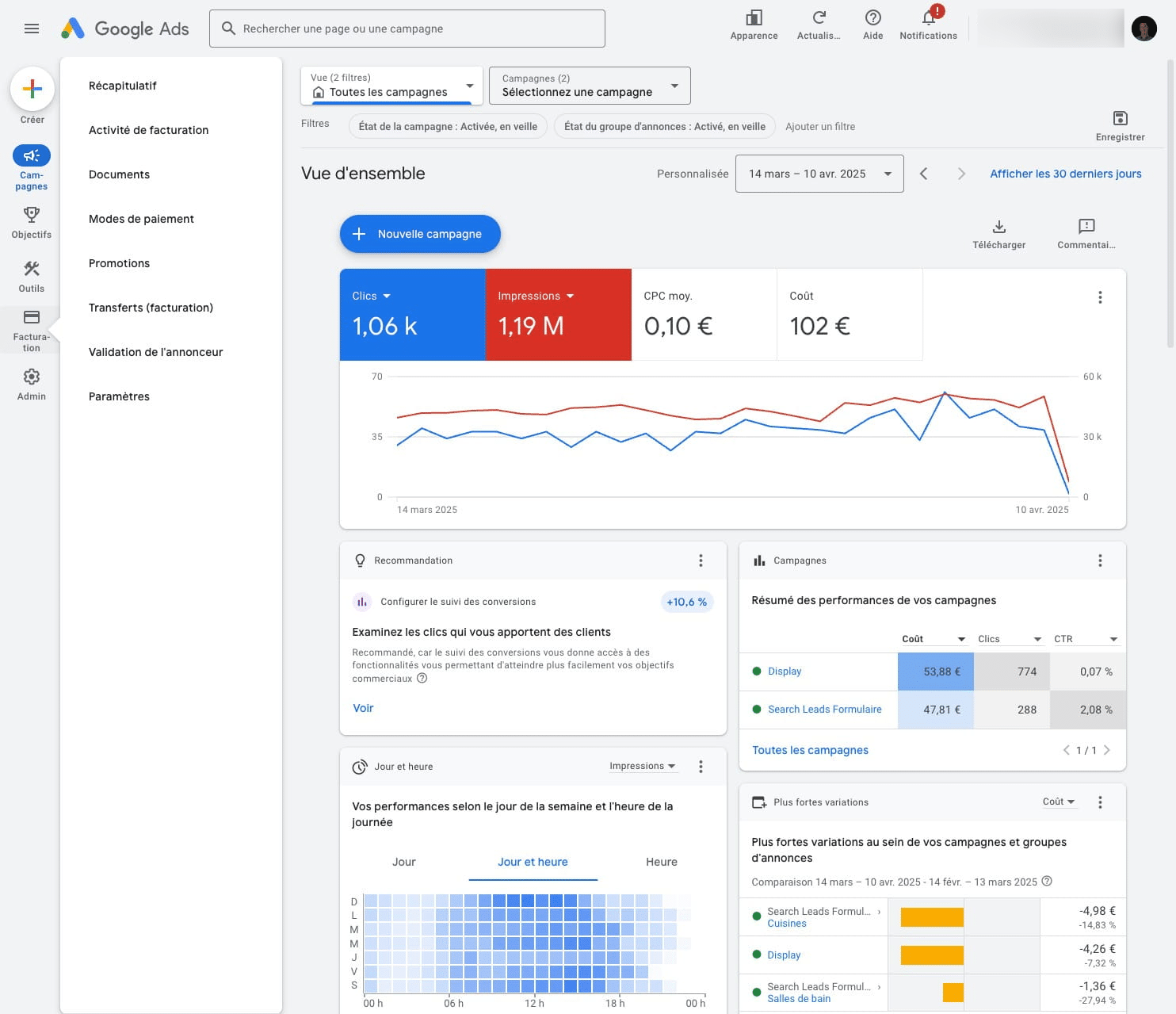Screen dimensions: 1176x1014
Task: Open Transferts (facturation)
Action: point(151,308)
